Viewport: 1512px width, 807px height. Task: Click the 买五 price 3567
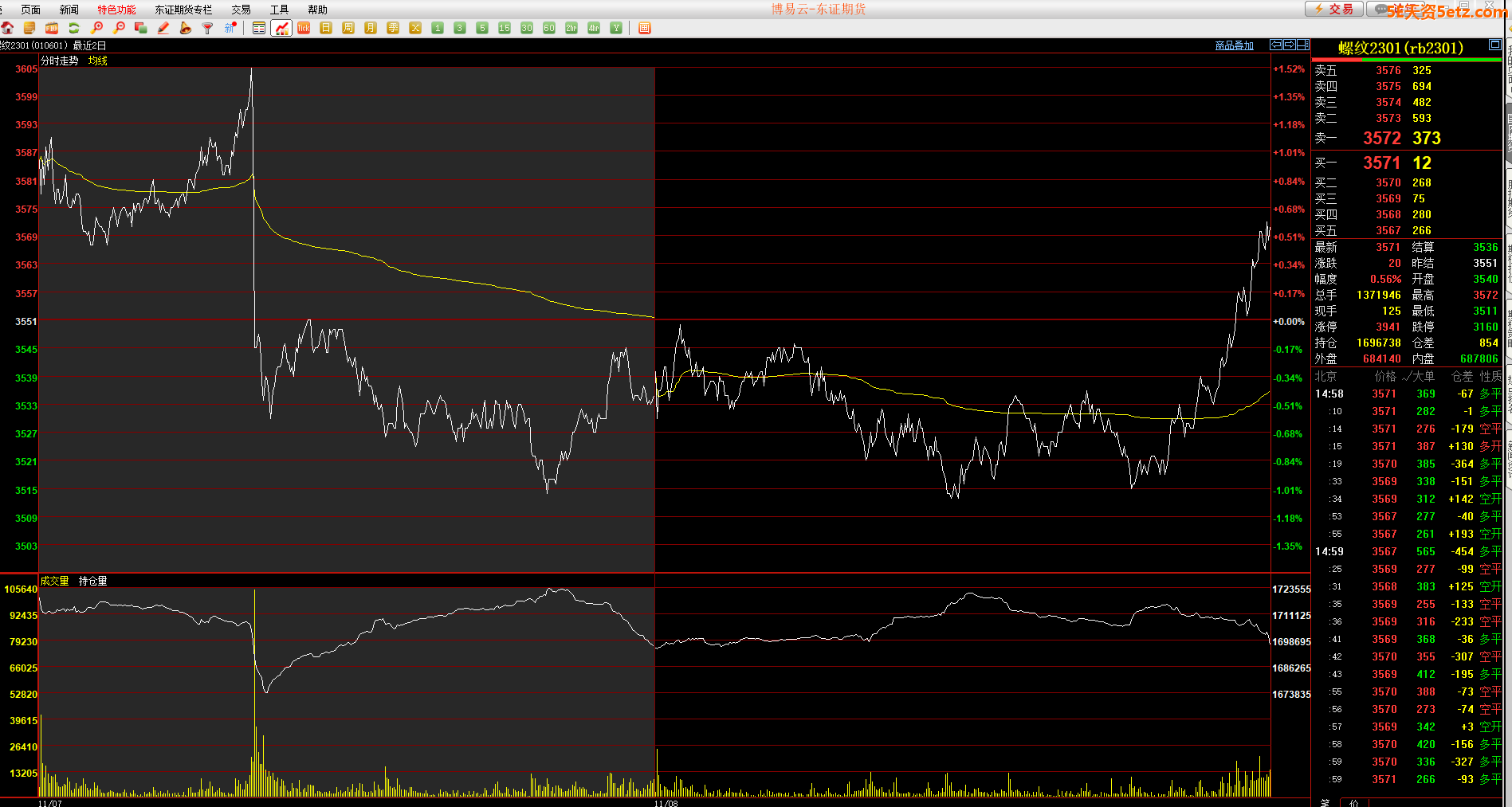pos(1388,231)
